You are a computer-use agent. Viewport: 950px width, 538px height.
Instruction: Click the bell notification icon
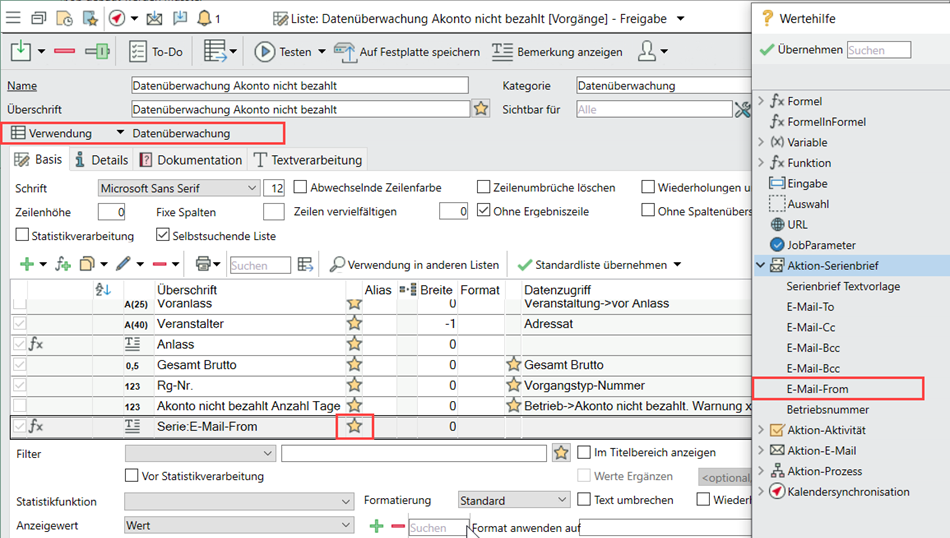click(204, 18)
